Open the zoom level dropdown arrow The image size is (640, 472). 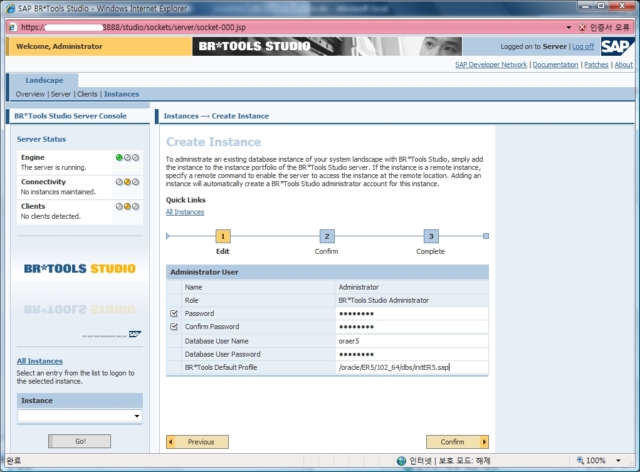pyautogui.click(x=618, y=461)
